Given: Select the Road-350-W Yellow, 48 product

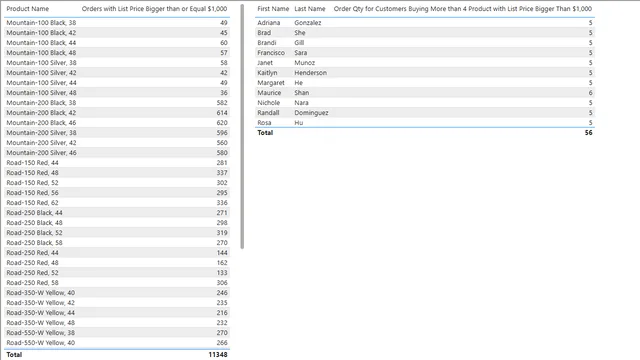Looking at the screenshot, I should 40,322.
